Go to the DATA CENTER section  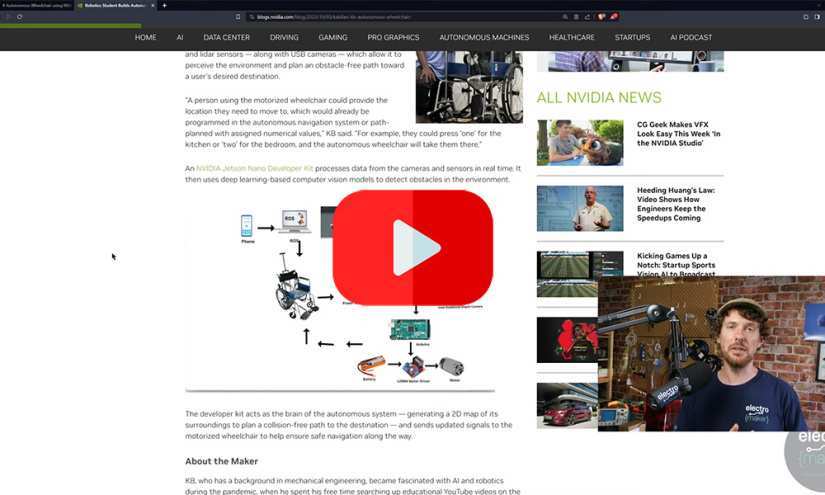(x=226, y=37)
